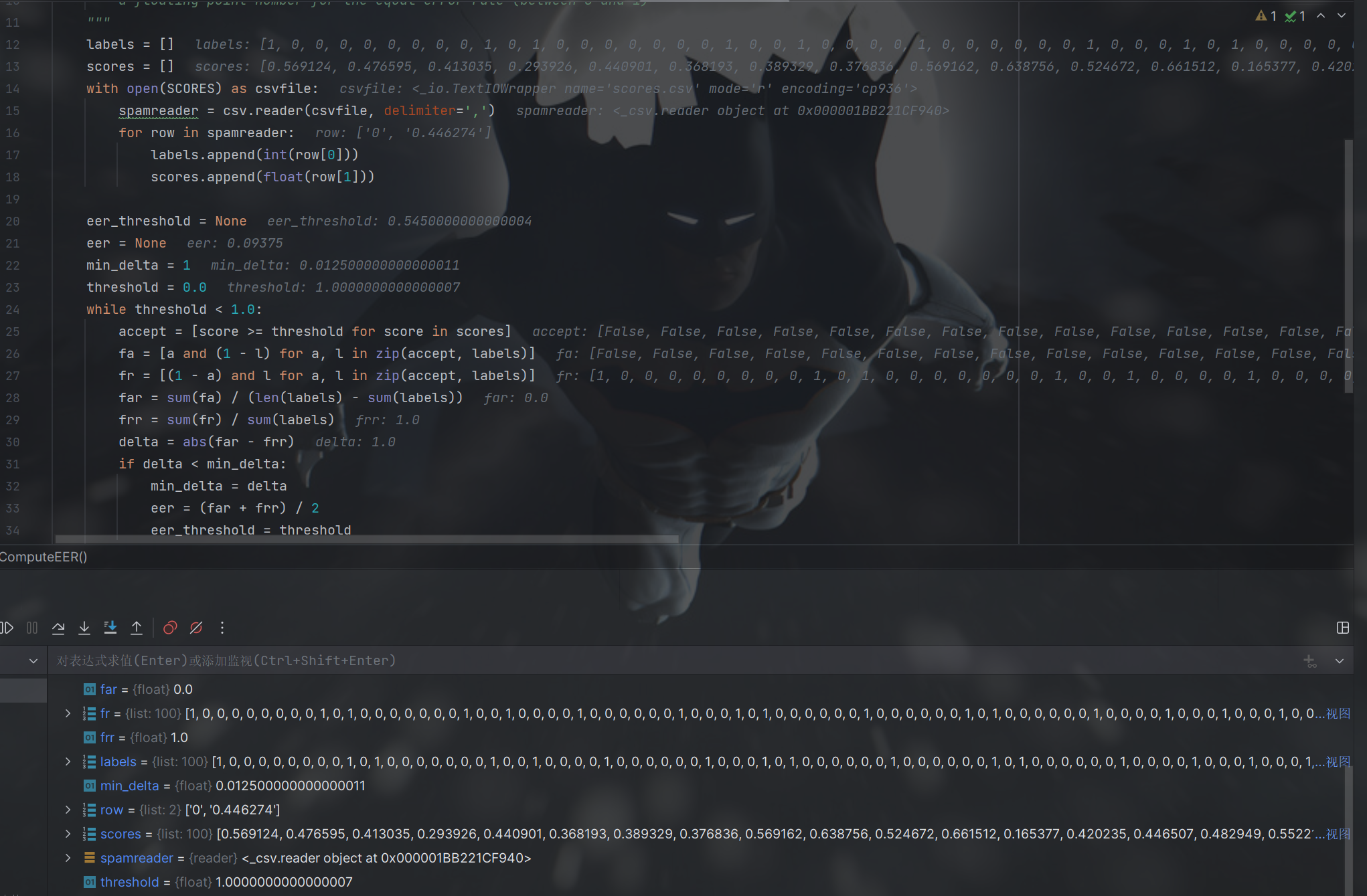The height and width of the screenshot is (896, 1367).
Task: Go to the next highlighted error arrow
Action: click(x=1342, y=15)
